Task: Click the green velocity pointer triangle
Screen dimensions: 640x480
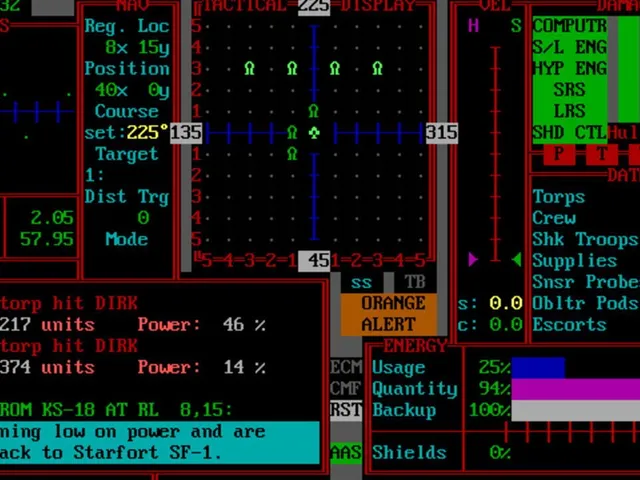Action: pos(517,260)
